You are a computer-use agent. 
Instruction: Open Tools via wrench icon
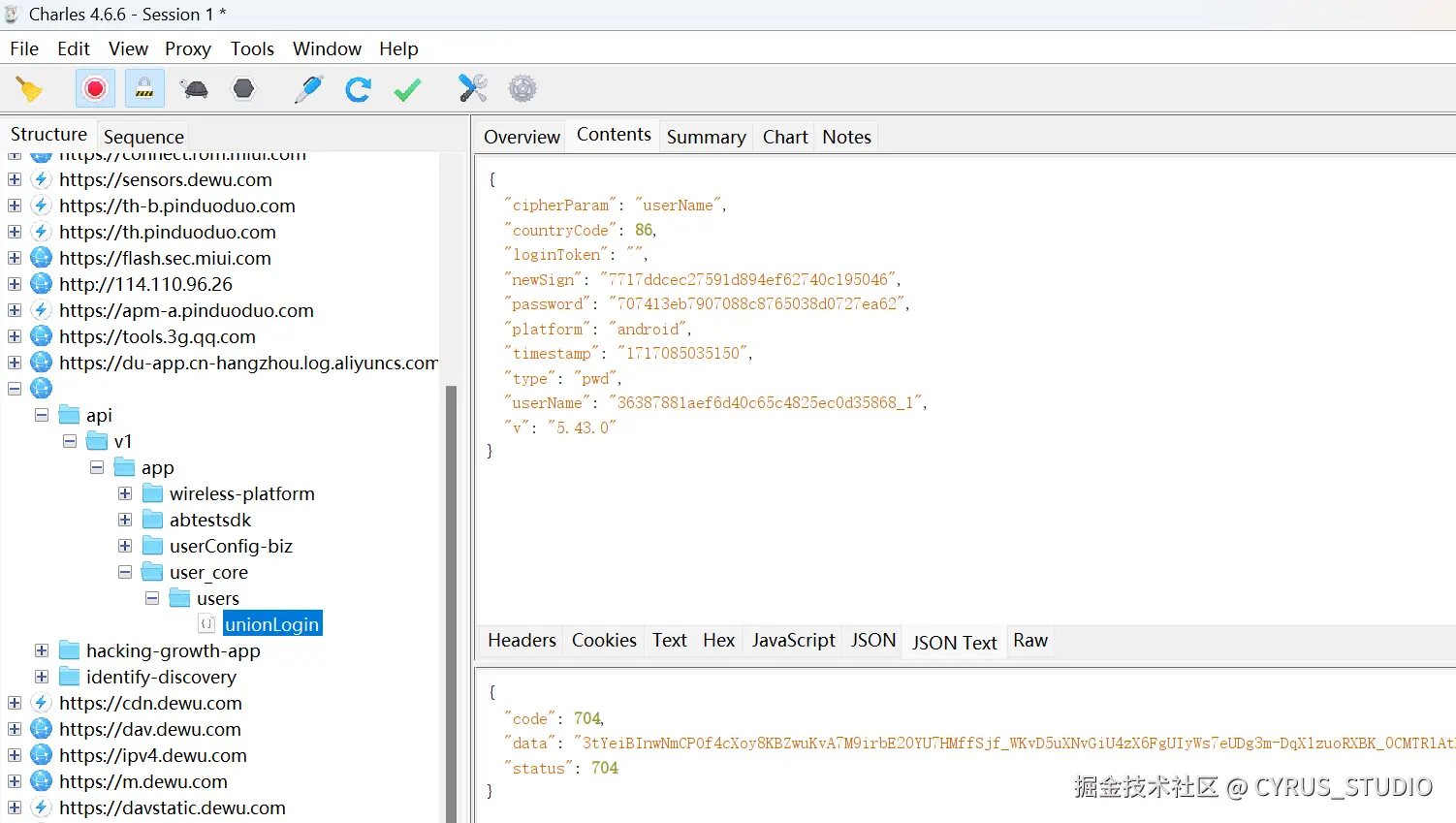click(x=473, y=89)
